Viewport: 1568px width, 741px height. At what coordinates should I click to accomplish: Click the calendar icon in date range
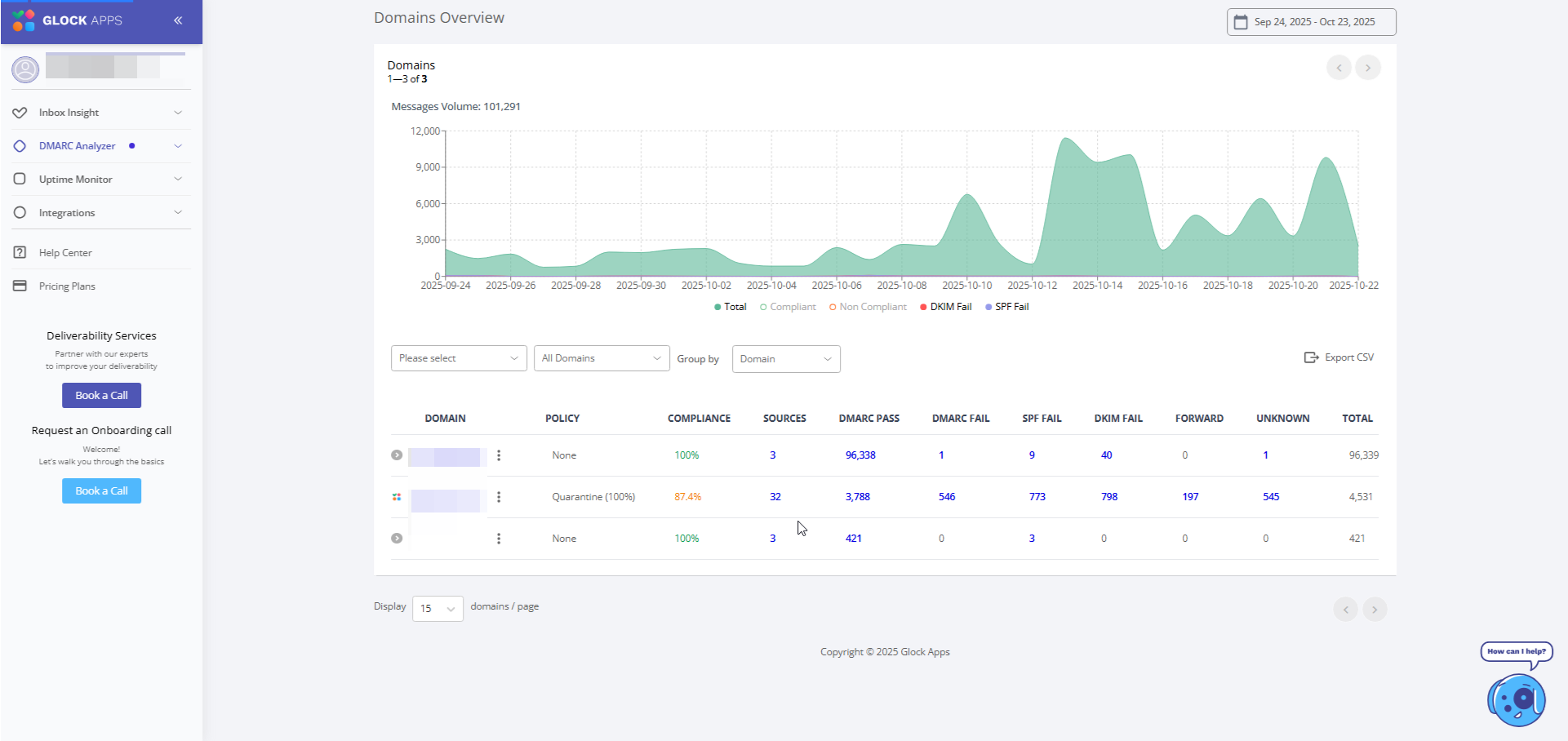click(x=1241, y=22)
